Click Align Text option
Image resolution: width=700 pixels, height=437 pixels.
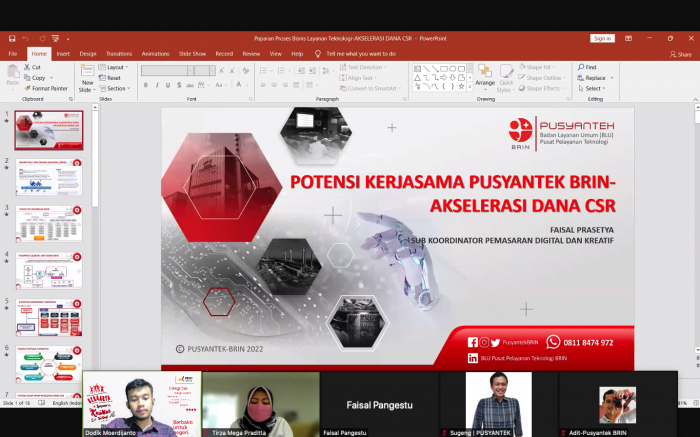point(358,78)
